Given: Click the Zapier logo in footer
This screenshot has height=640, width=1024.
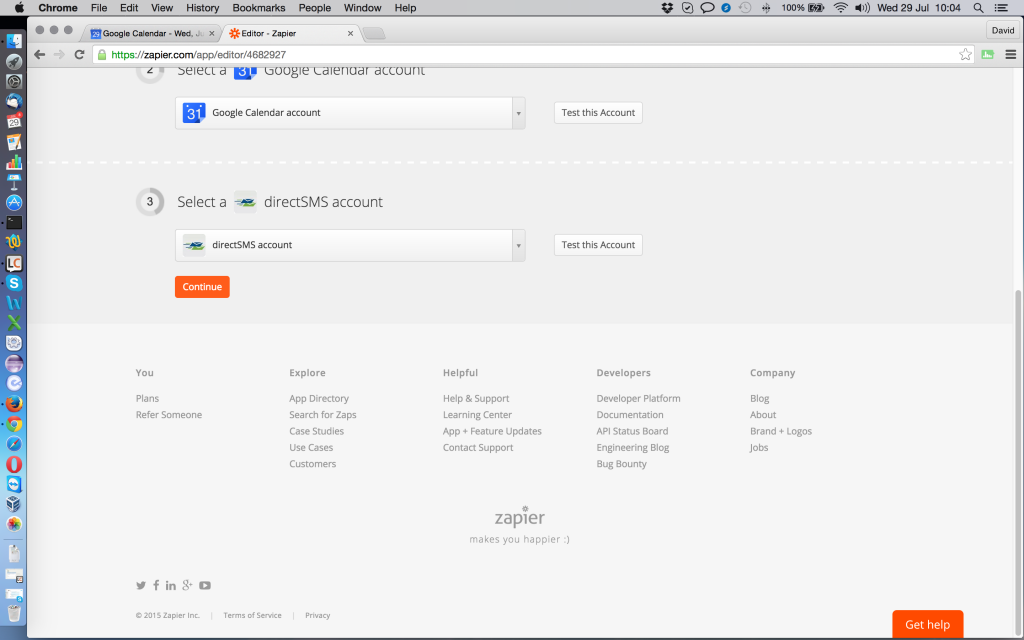Looking at the screenshot, I should [x=519, y=516].
